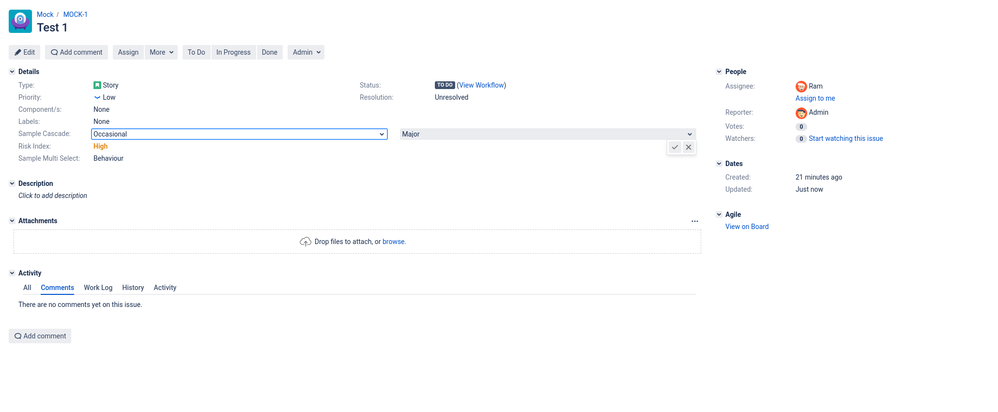Click the bottom Add comment button

(x=40, y=336)
